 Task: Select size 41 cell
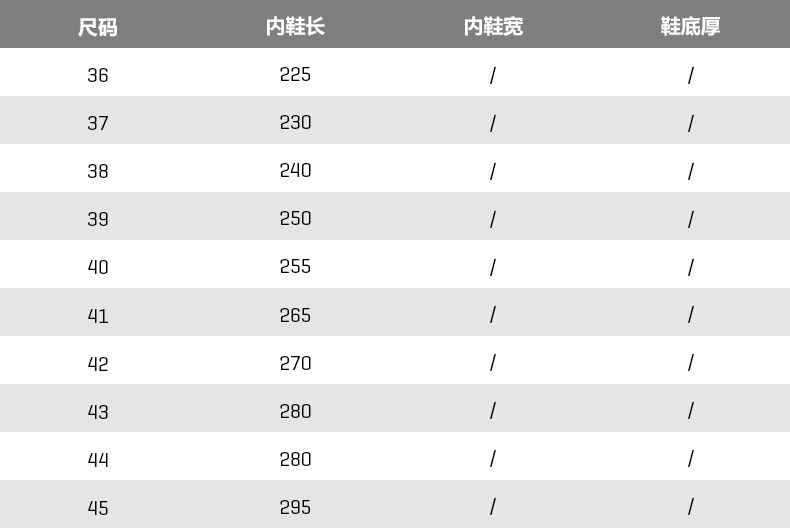click(x=98, y=316)
